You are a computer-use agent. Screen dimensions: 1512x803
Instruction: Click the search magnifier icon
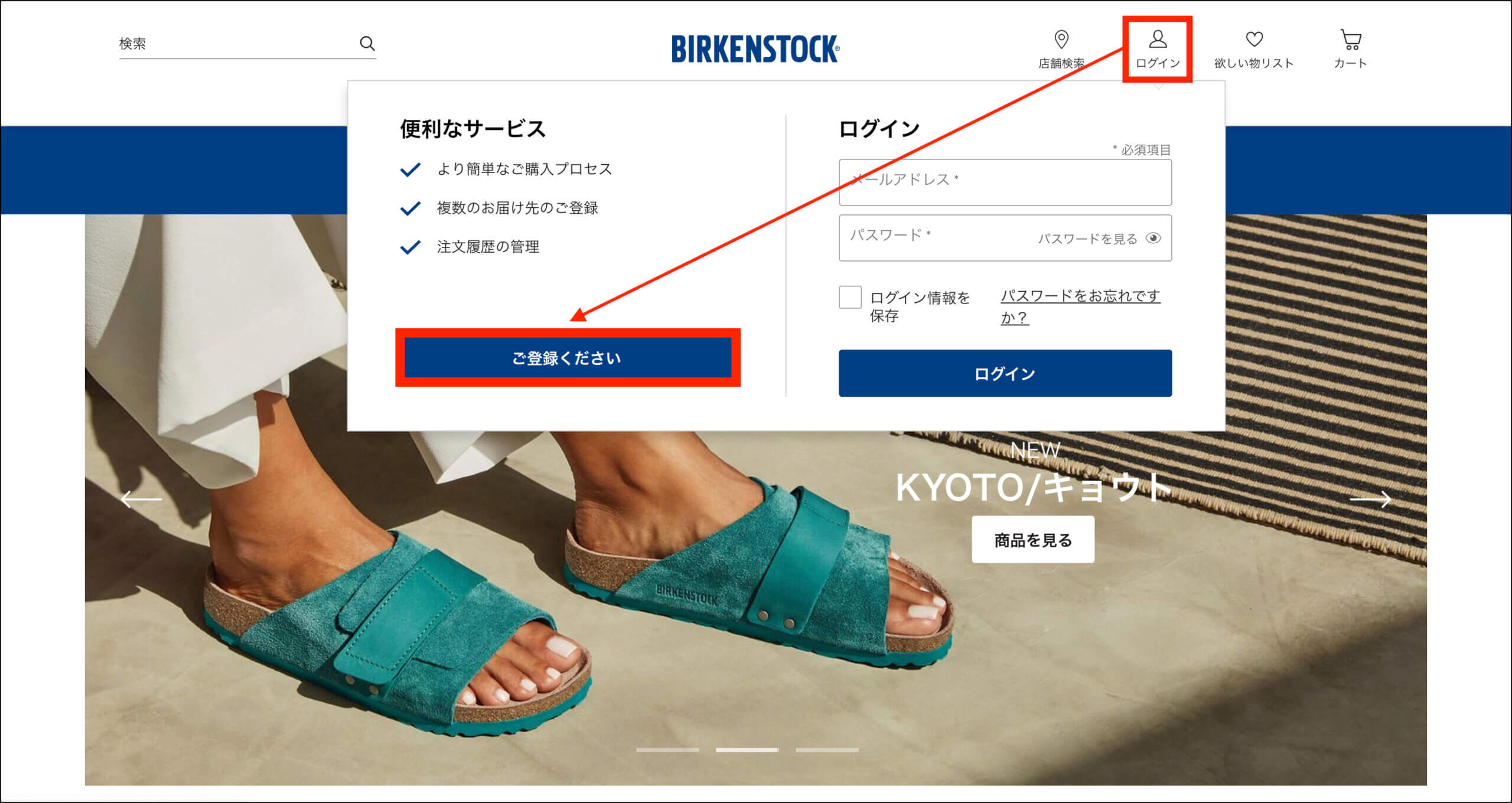[x=367, y=43]
